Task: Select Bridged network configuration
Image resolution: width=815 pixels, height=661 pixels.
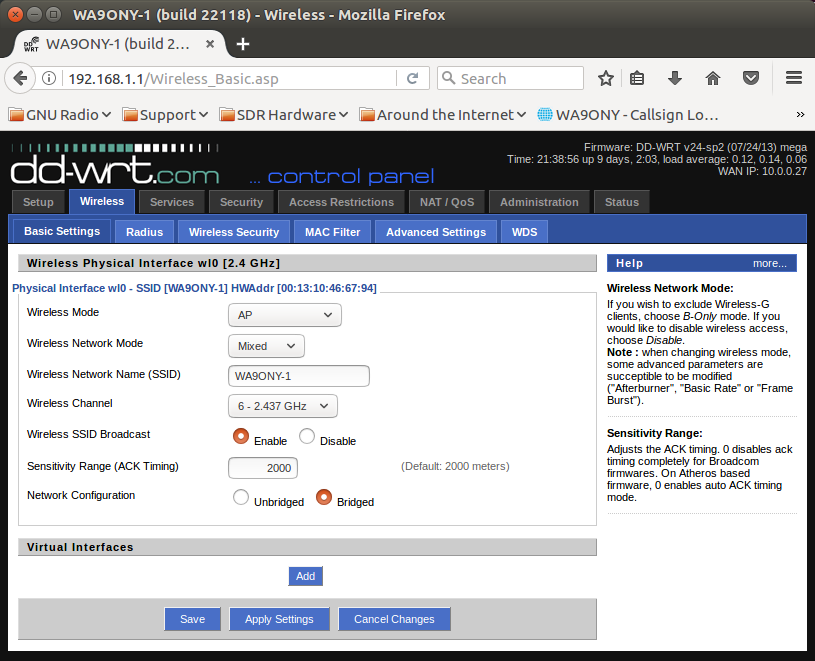Action: pos(324,497)
